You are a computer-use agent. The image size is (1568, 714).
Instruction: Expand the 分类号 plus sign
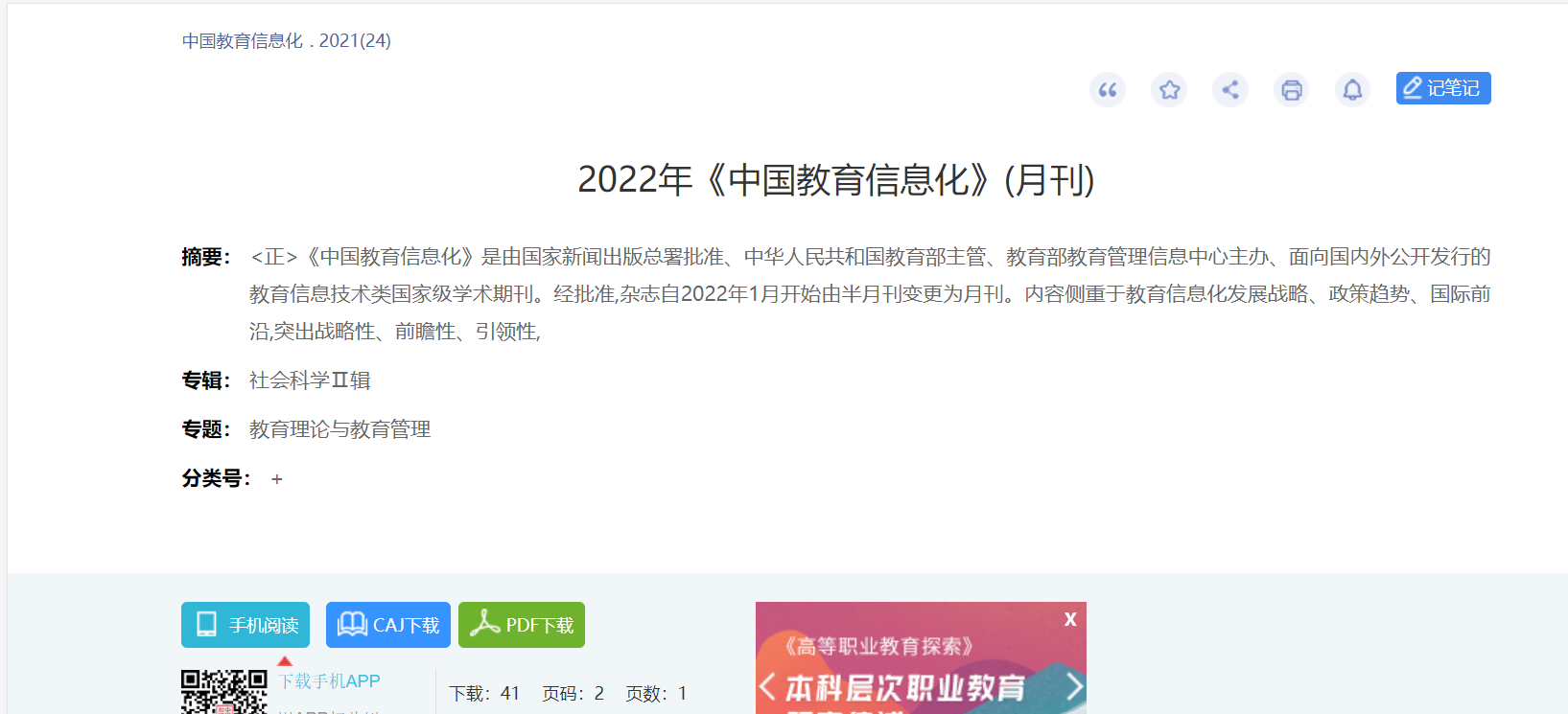pyautogui.click(x=276, y=479)
